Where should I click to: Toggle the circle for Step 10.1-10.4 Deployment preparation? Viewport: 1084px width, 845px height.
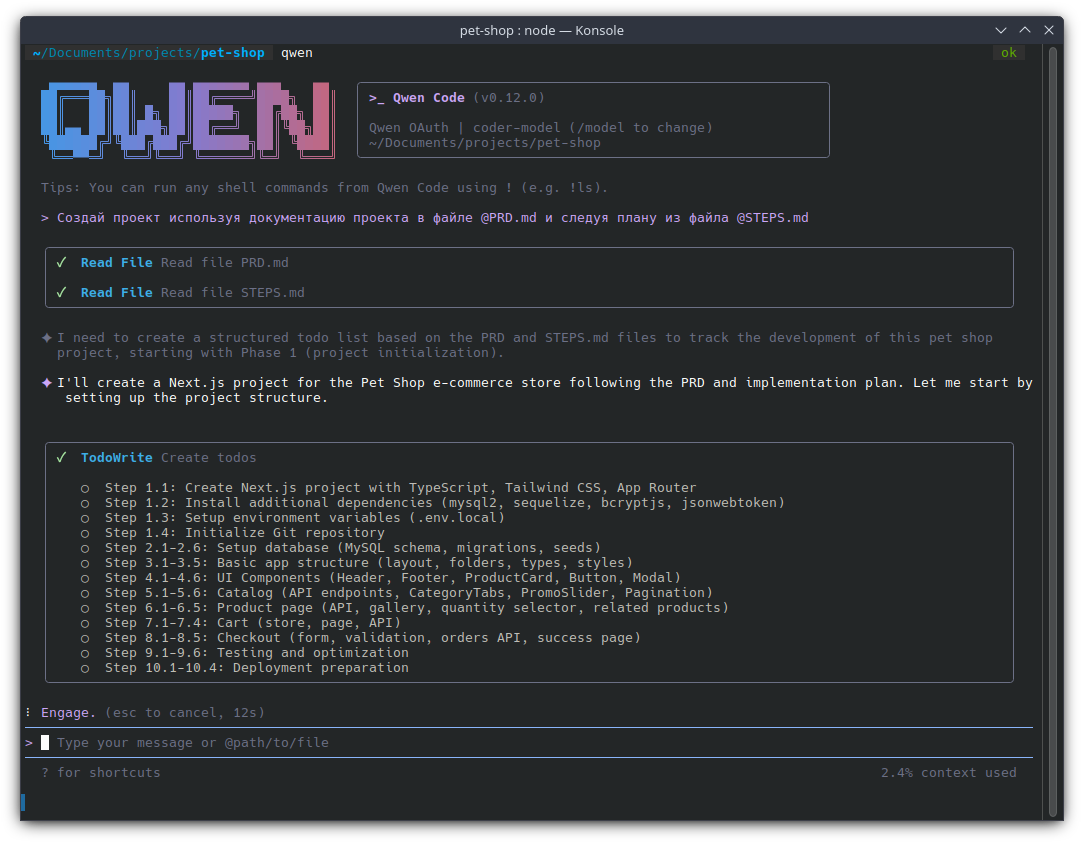coord(84,667)
